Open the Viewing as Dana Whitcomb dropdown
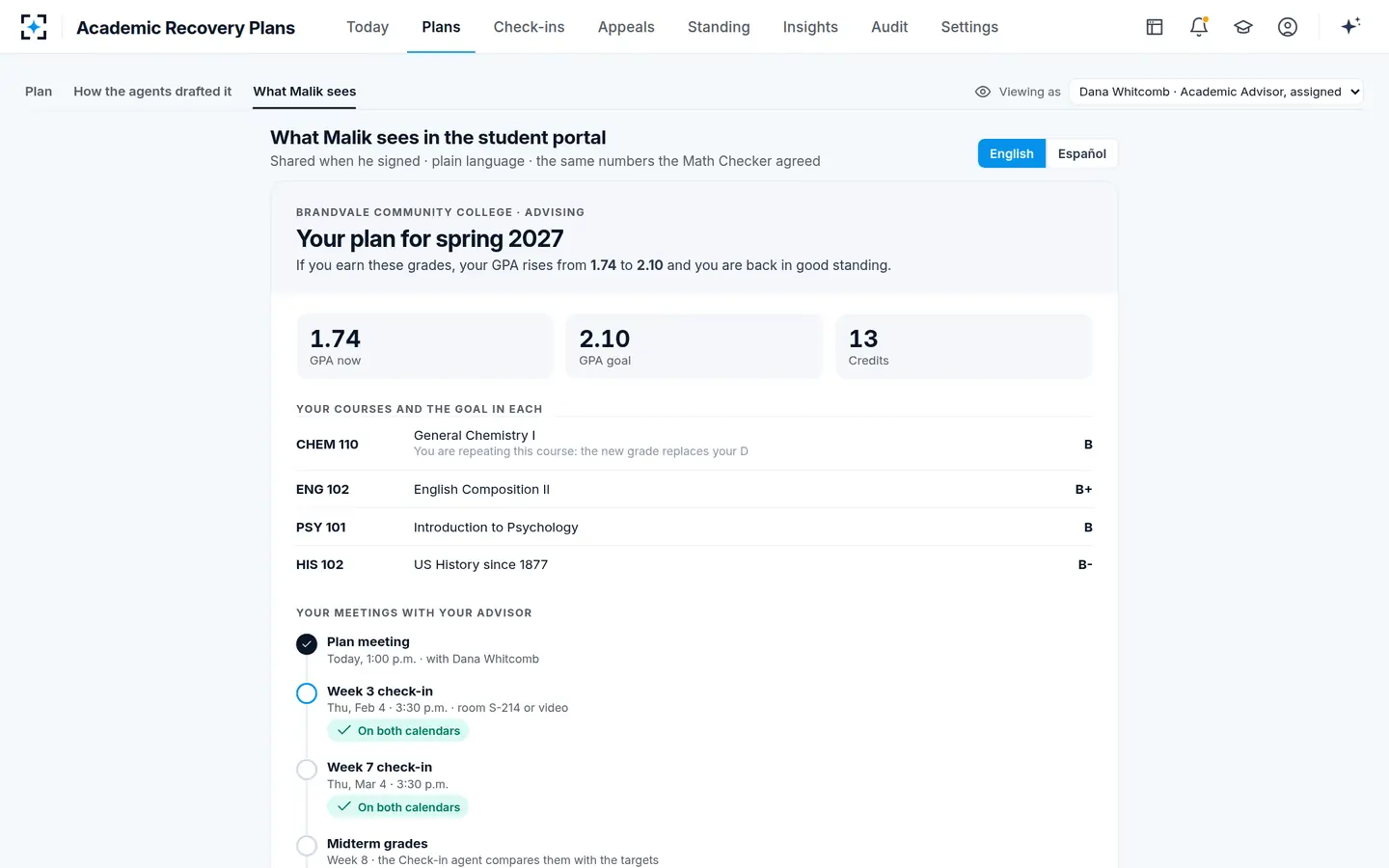This screenshot has height=868, width=1389. [1216, 92]
